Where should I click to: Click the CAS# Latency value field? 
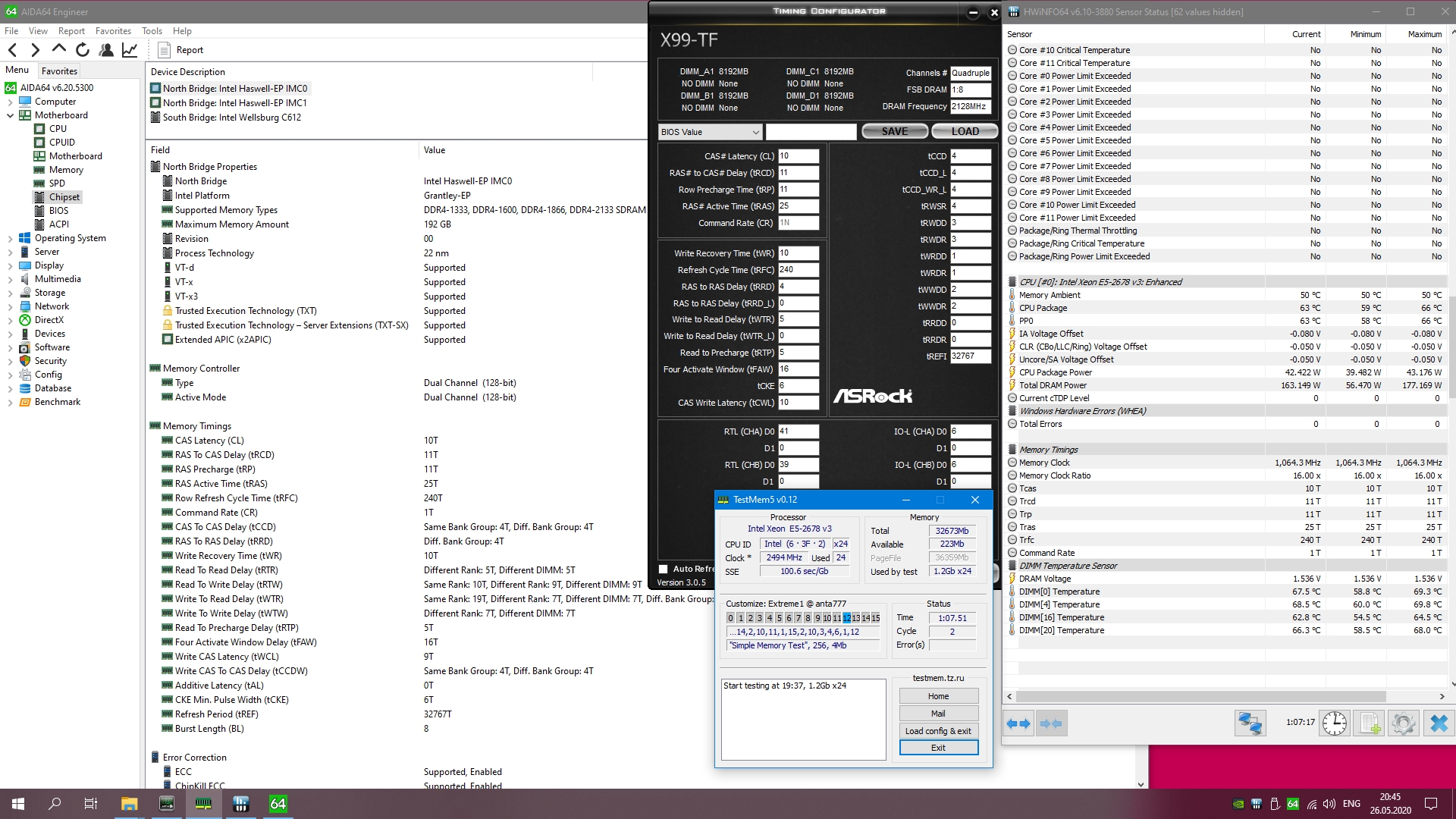point(798,156)
